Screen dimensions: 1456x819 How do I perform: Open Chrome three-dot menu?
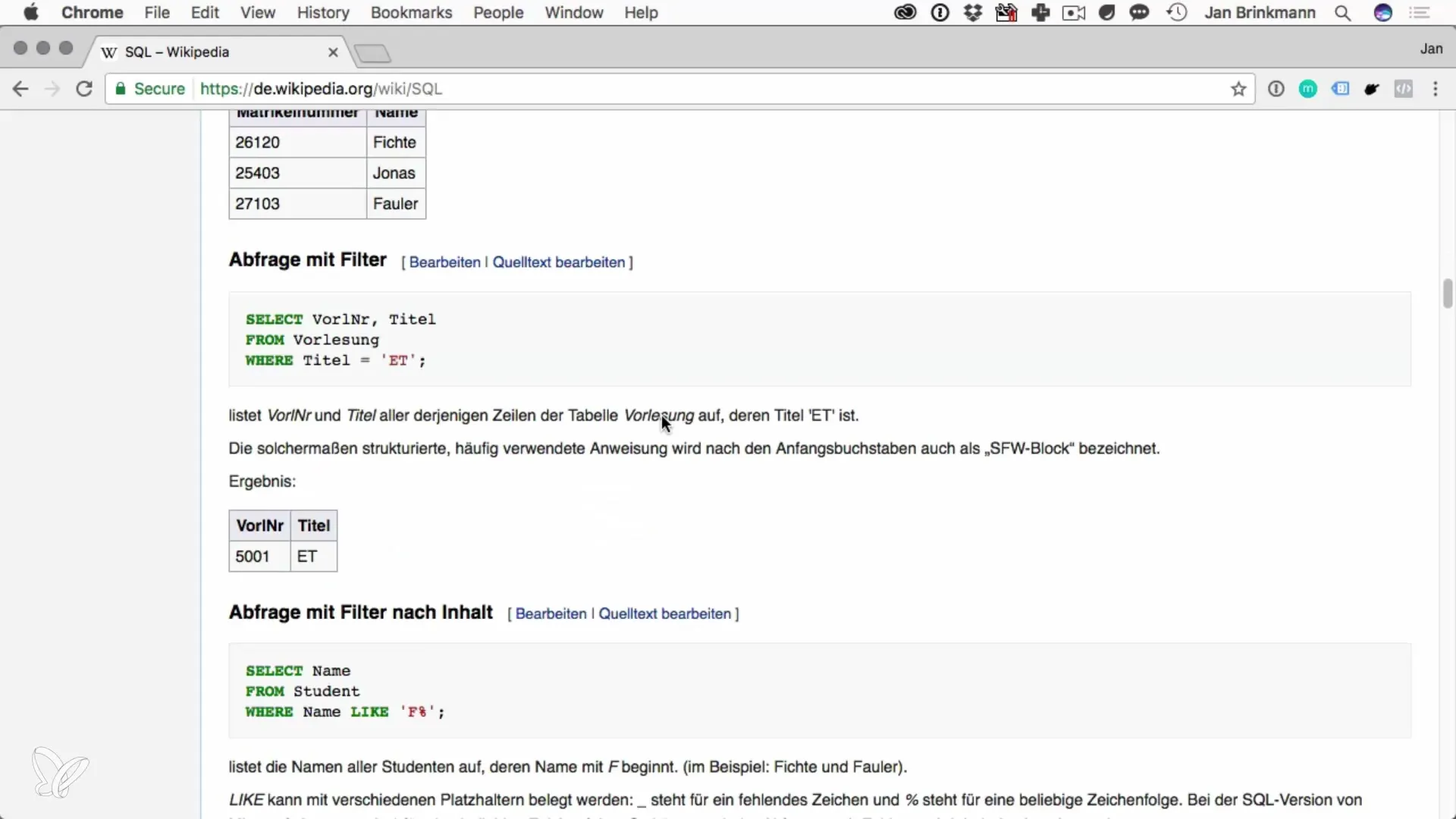[x=1435, y=89]
